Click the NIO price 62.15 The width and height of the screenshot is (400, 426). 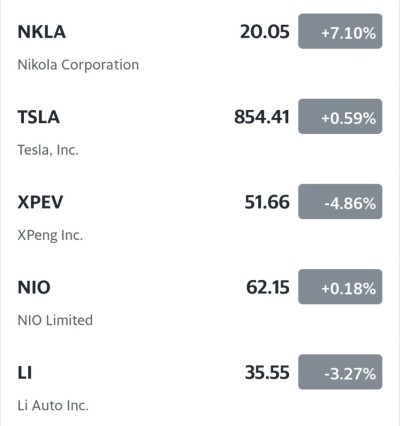[x=268, y=287]
